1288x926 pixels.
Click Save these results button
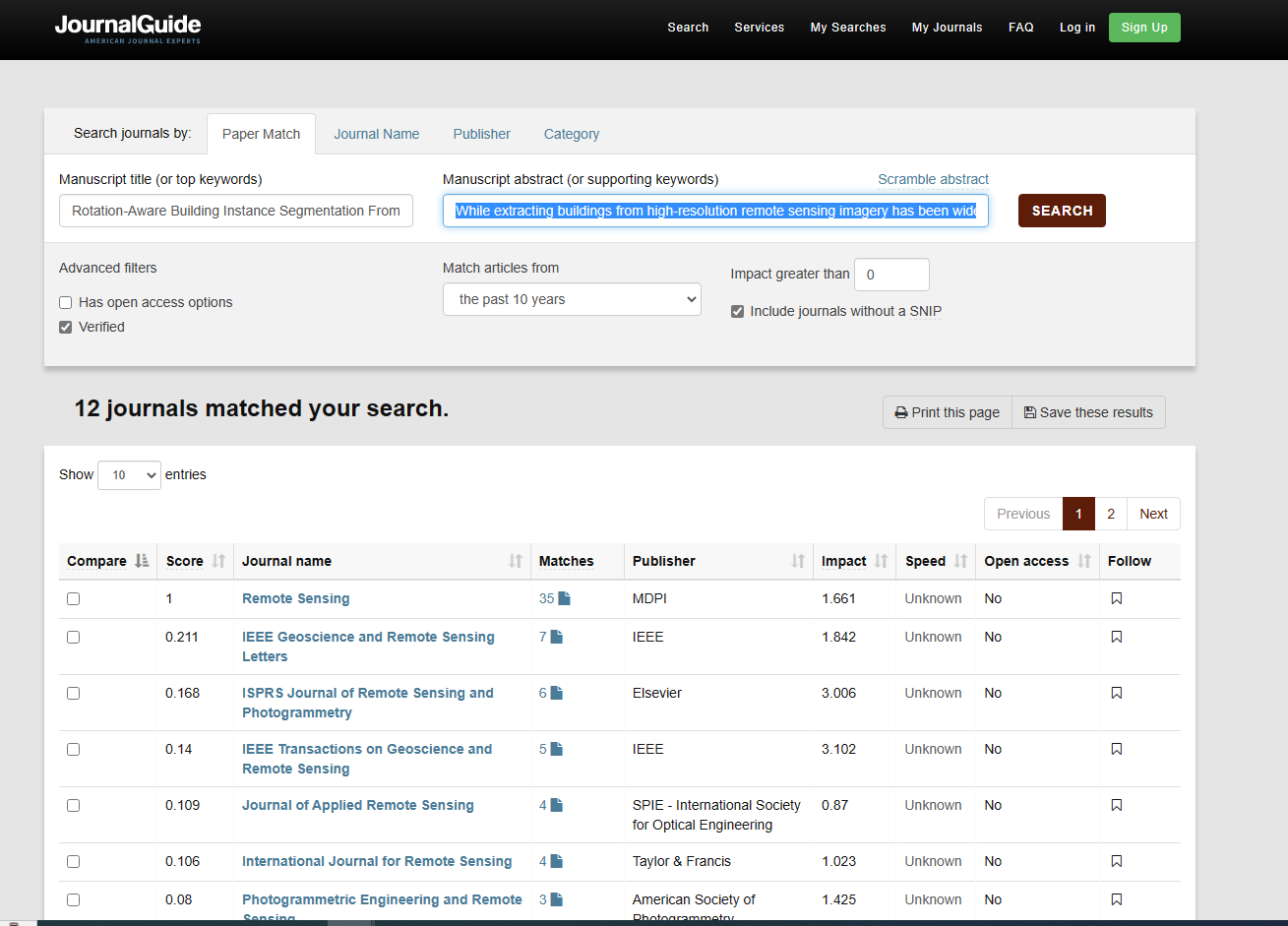[x=1088, y=412]
